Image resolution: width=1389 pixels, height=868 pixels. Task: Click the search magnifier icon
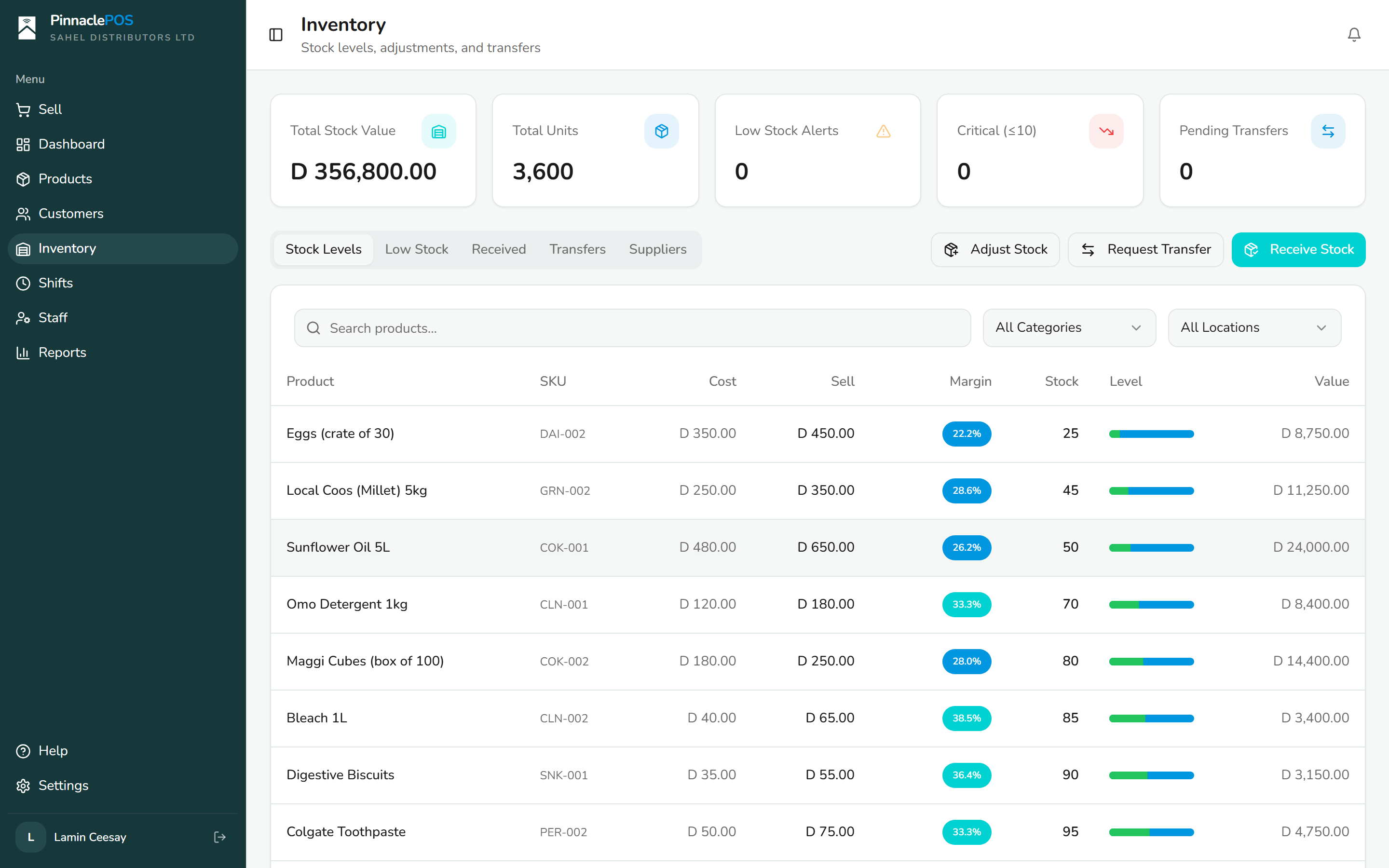click(313, 328)
